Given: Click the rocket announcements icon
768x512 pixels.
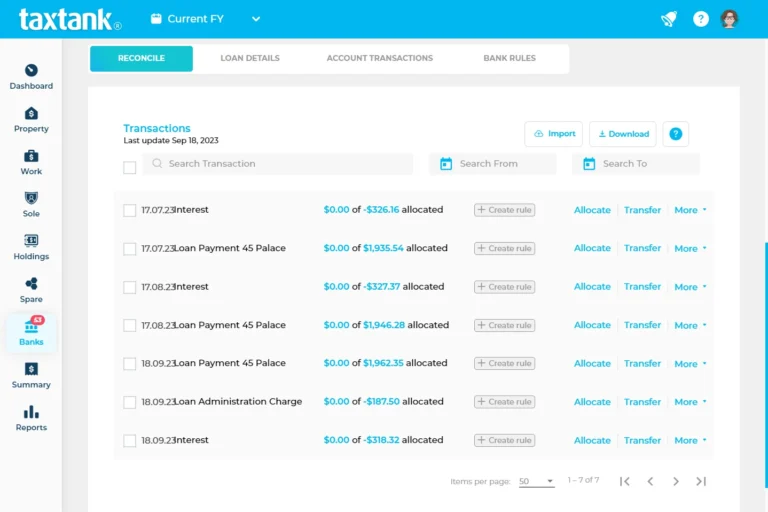Looking at the screenshot, I should click(669, 19).
